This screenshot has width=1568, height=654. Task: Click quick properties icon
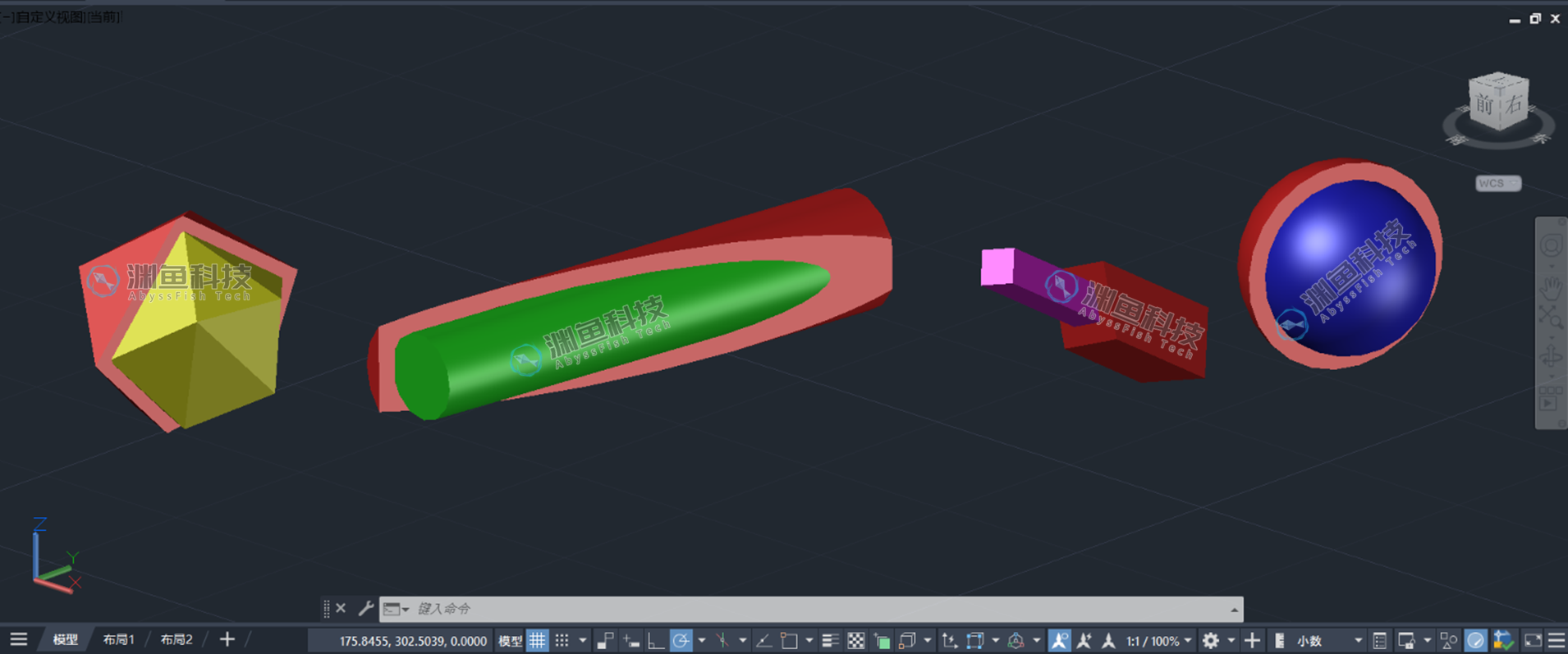click(x=1379, y=640)
